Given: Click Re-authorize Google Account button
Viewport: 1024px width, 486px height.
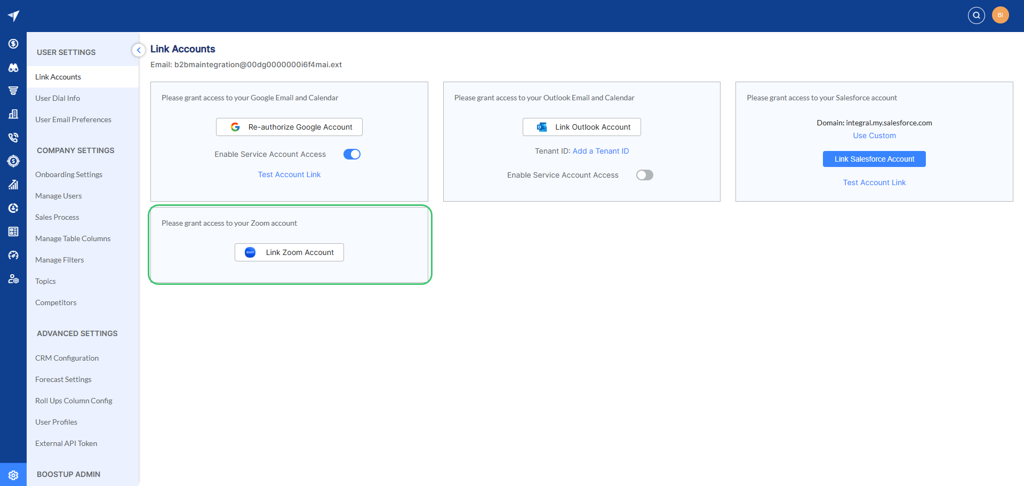Looking at the screenshot, I should 289,127.
